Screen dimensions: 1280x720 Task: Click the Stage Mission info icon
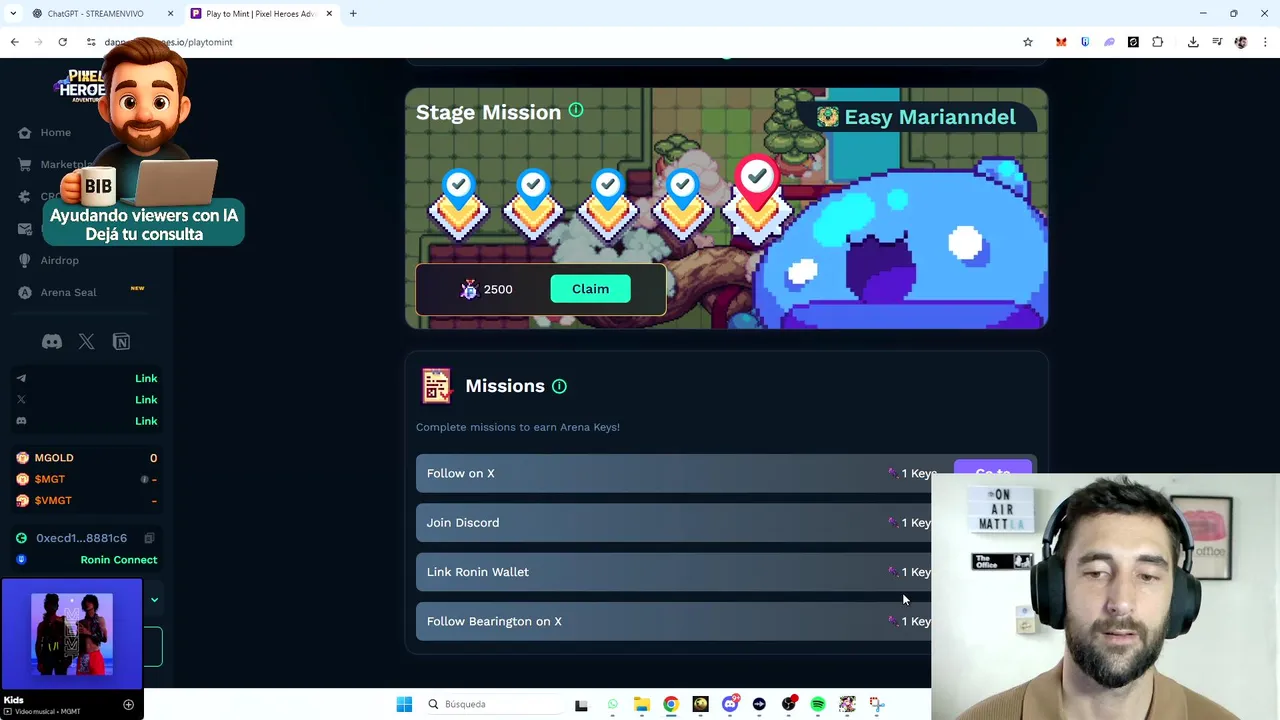(x=576, y=110)
